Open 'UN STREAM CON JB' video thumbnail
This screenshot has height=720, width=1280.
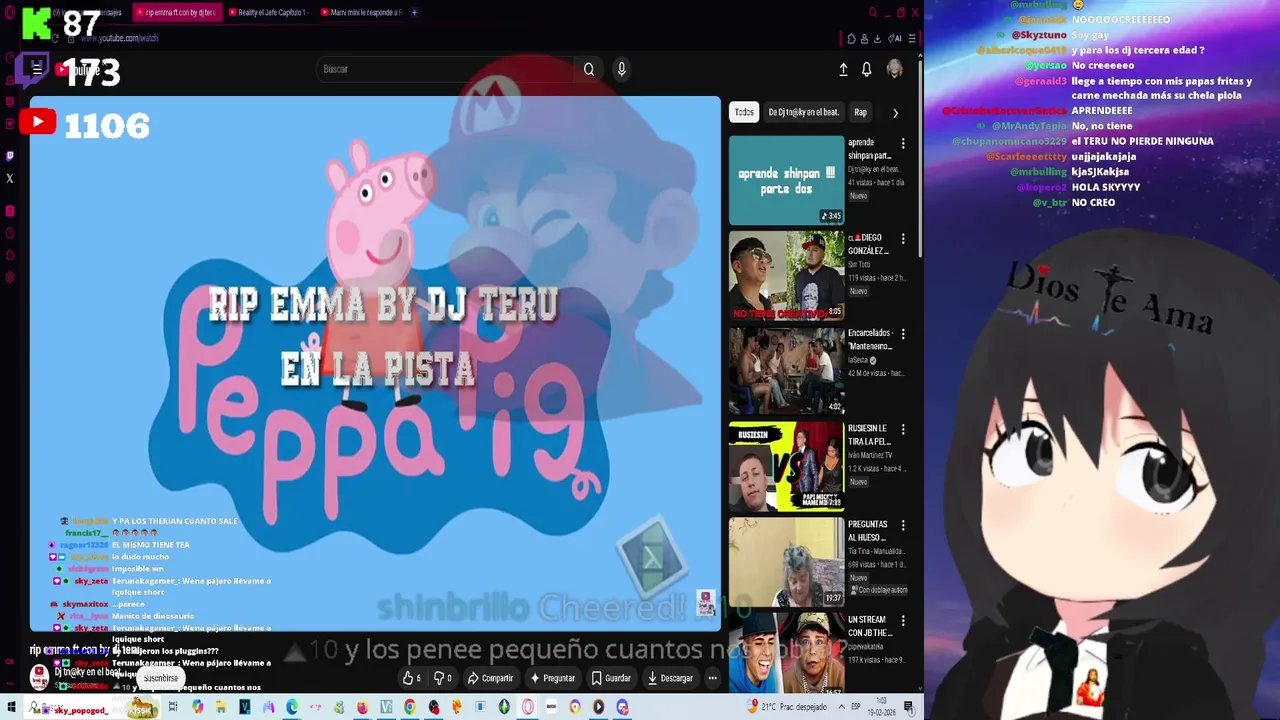(x=786, y=653)
